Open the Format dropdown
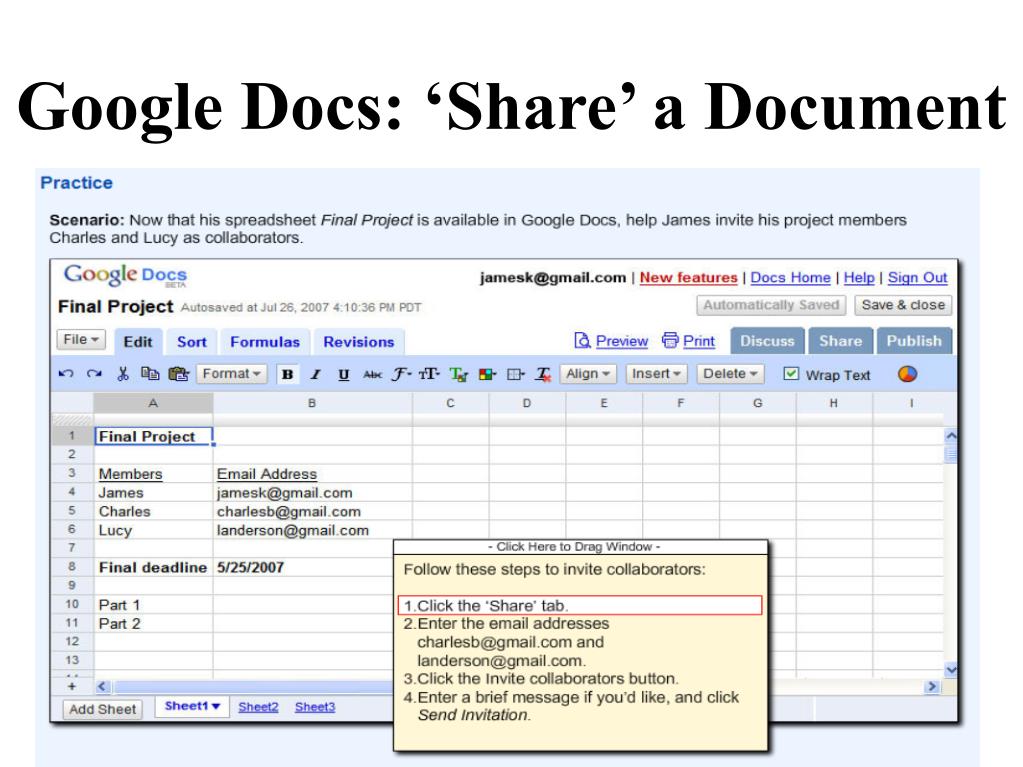1023x767 pixels. coord(232,374)
